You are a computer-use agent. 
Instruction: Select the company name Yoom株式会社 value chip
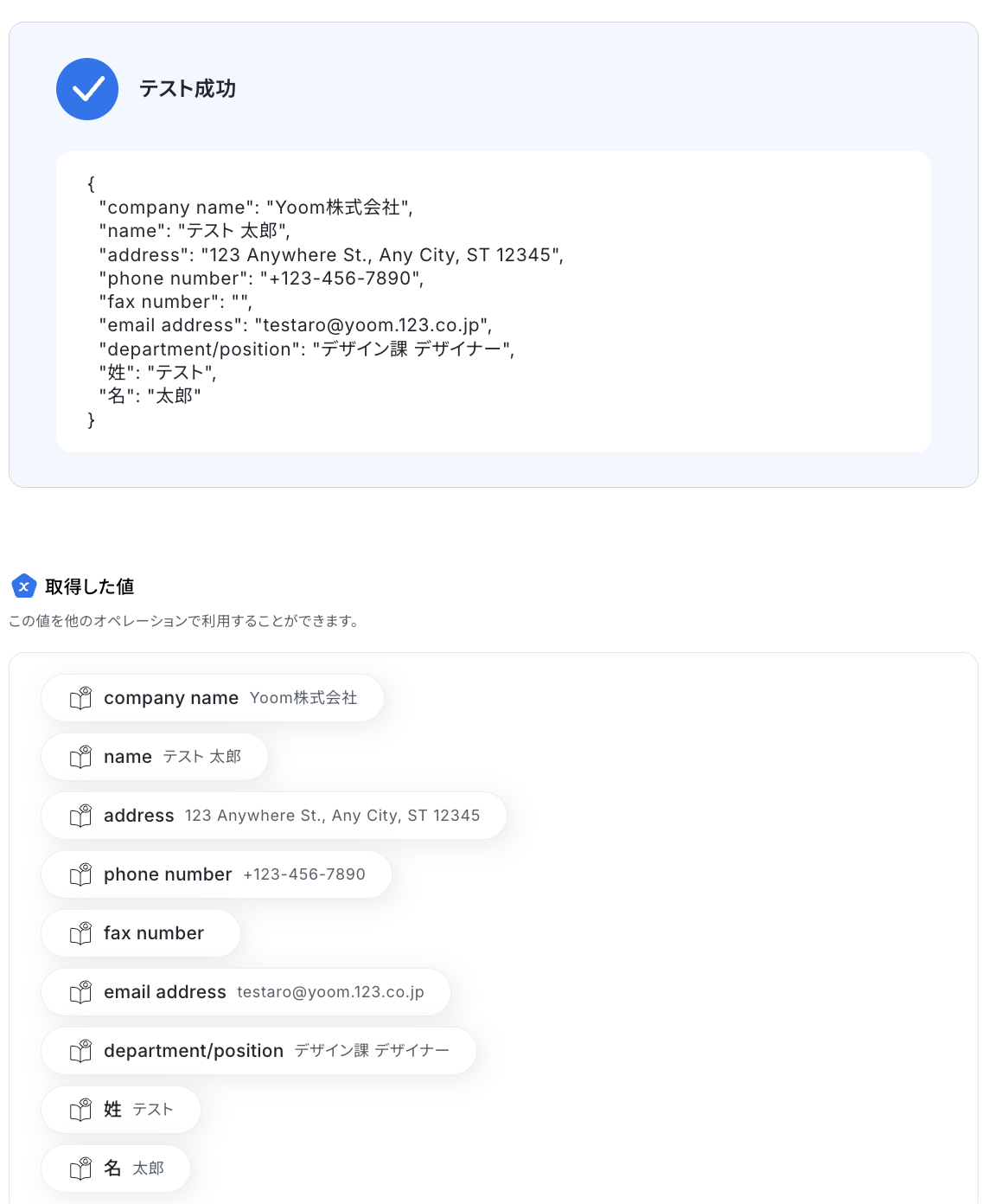point(213,698)
